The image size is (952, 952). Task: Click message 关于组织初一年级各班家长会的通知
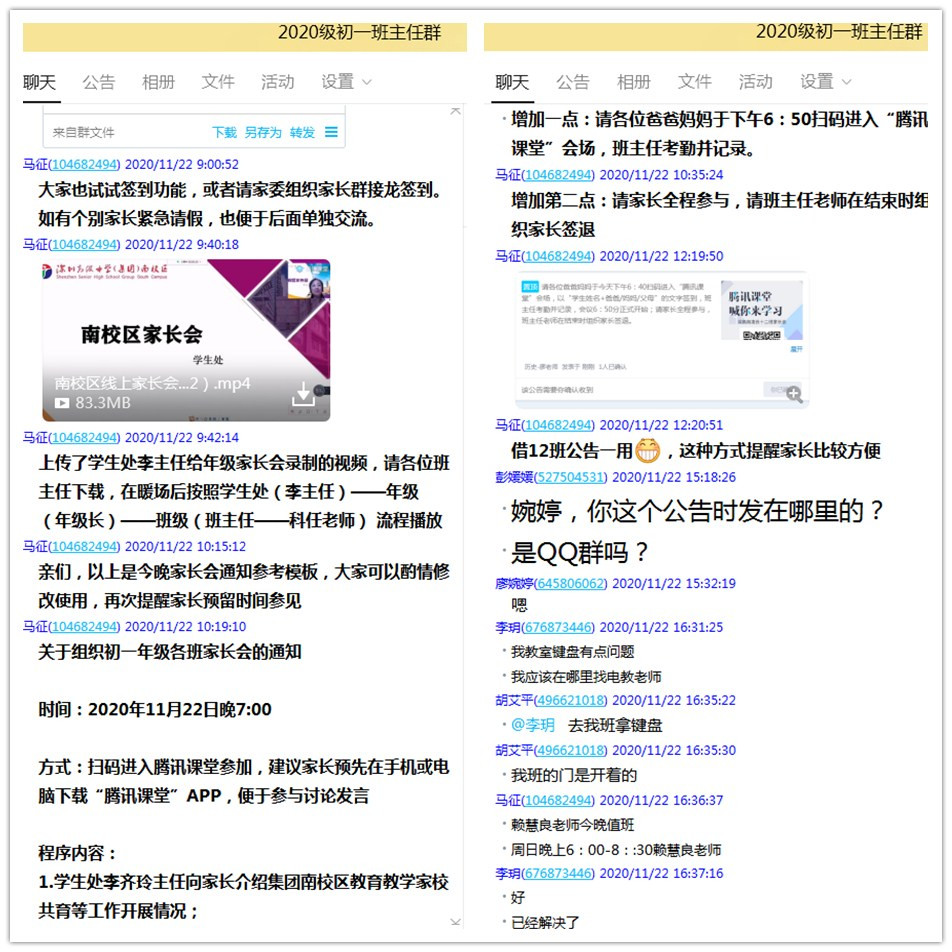170,652
